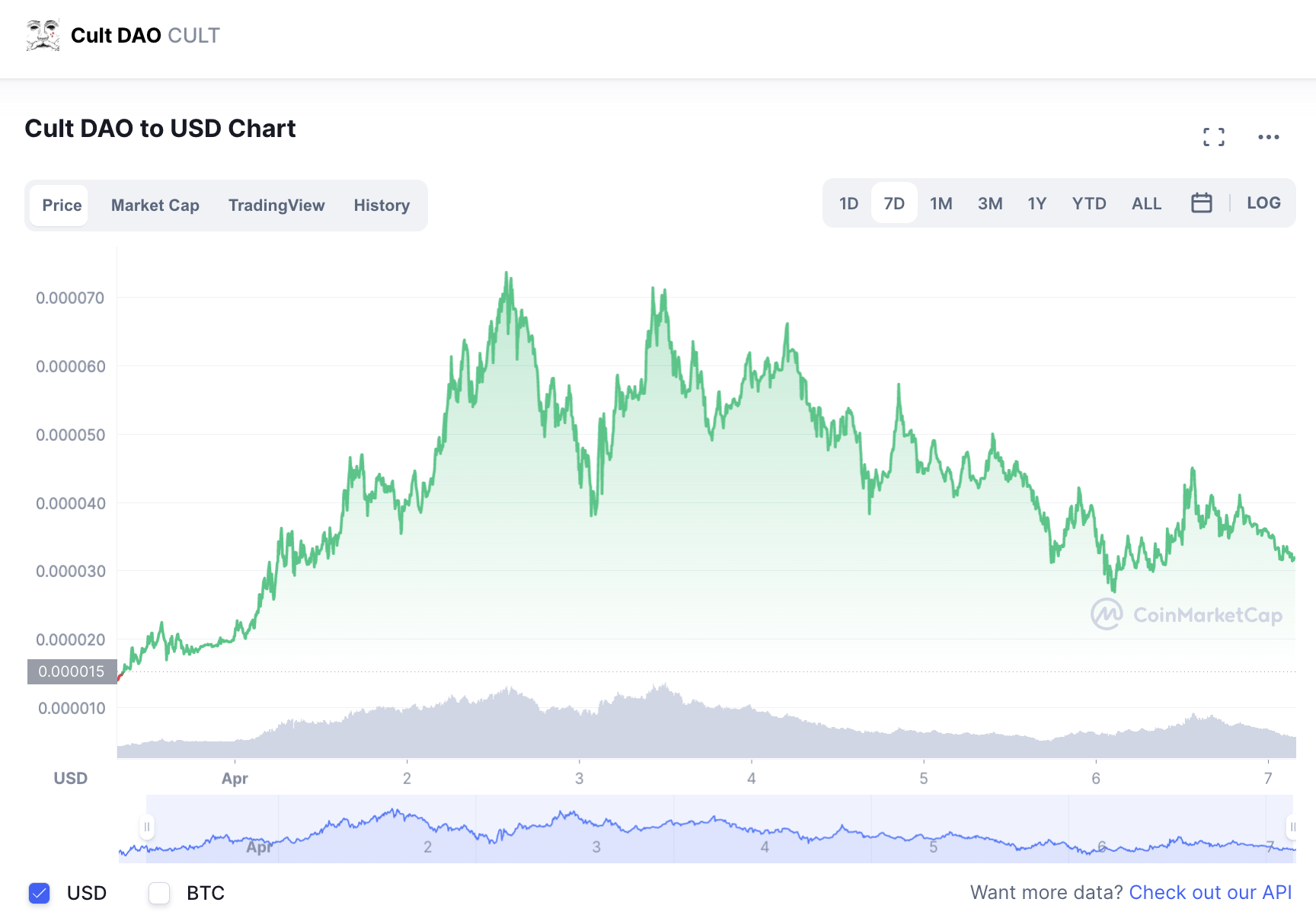
Task: Select the 1Y time range
Action: (1037, 203)
